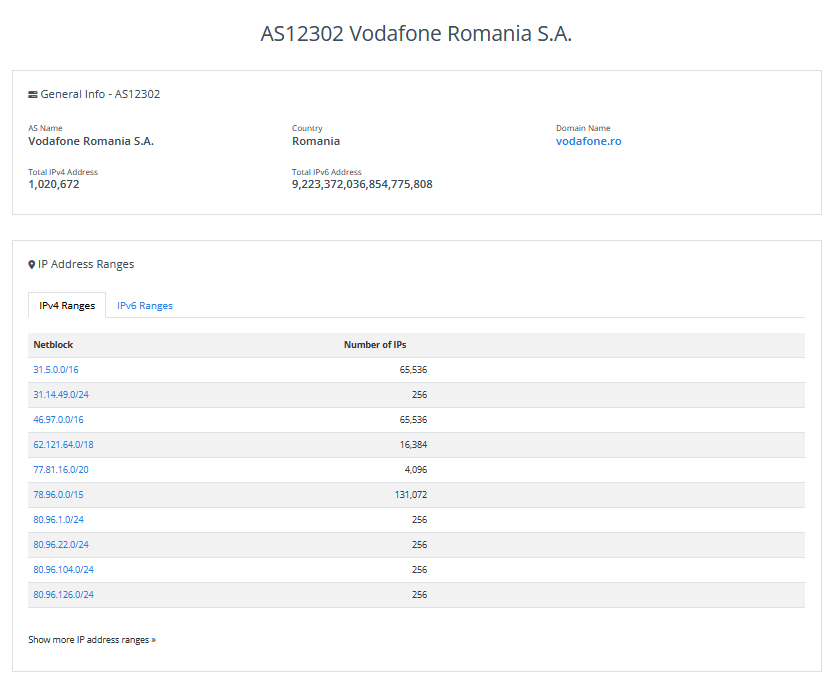The image size is (834, 694).
Task: Select IP count 16,384 for 62.121.64.0/18
Action: [x=413, y=445]
